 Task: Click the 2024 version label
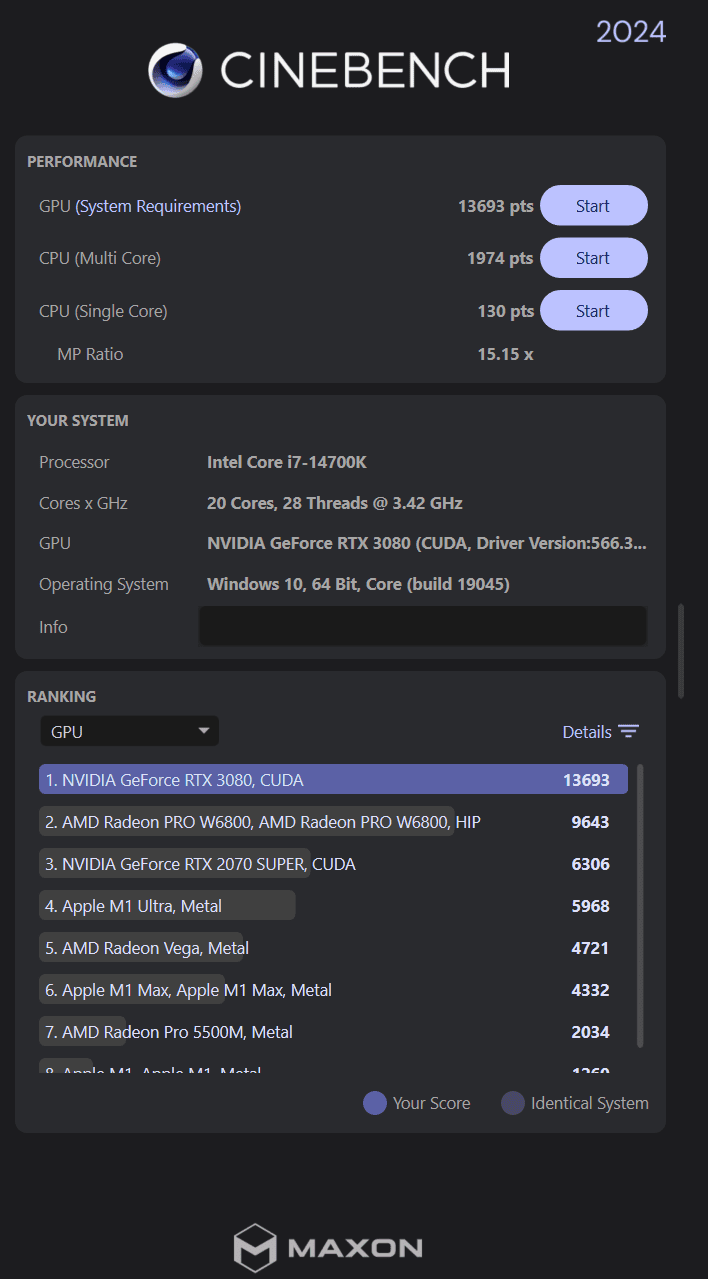(631, 32)
